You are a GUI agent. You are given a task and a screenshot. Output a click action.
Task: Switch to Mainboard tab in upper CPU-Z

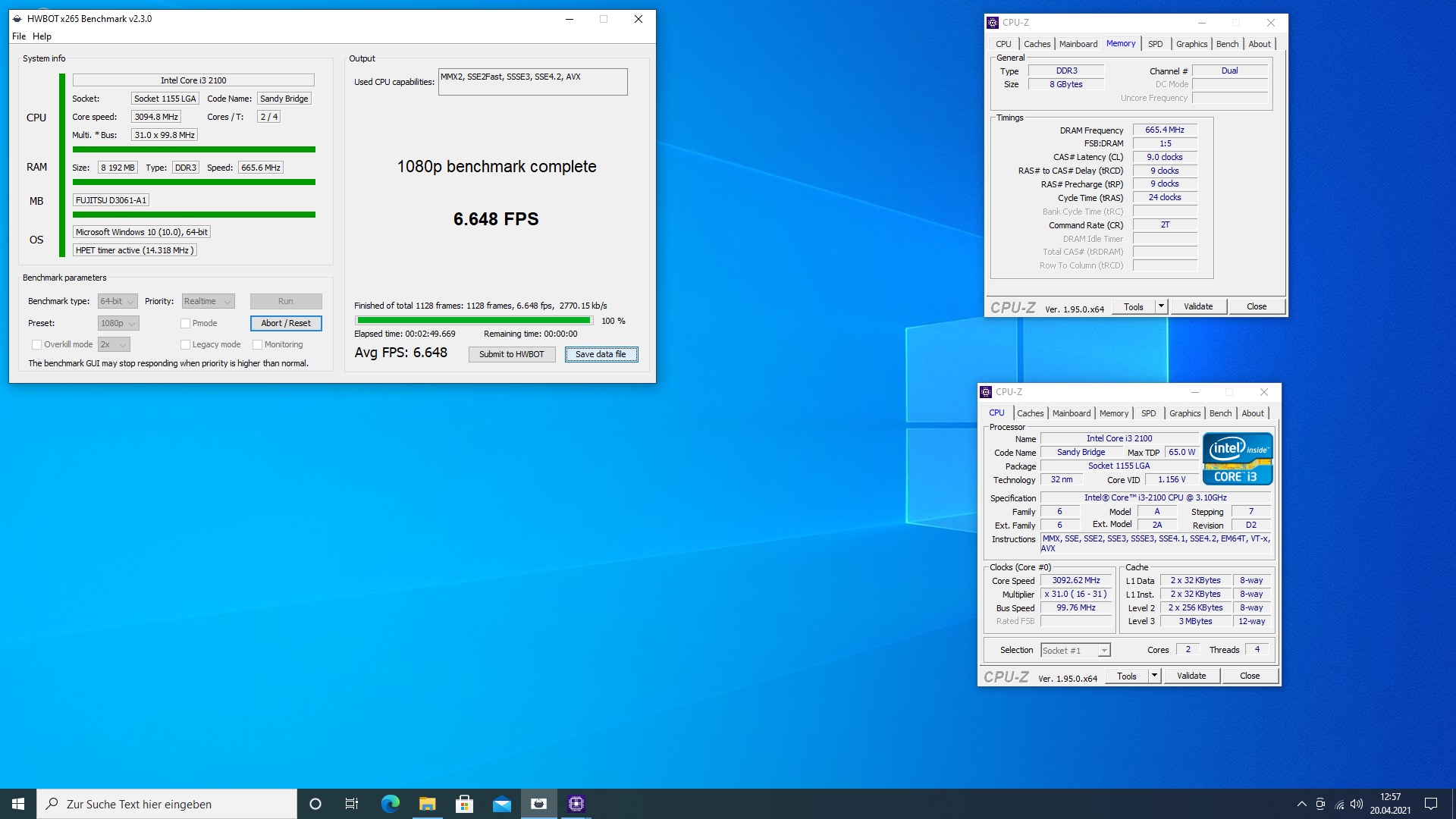[1078, 44]
